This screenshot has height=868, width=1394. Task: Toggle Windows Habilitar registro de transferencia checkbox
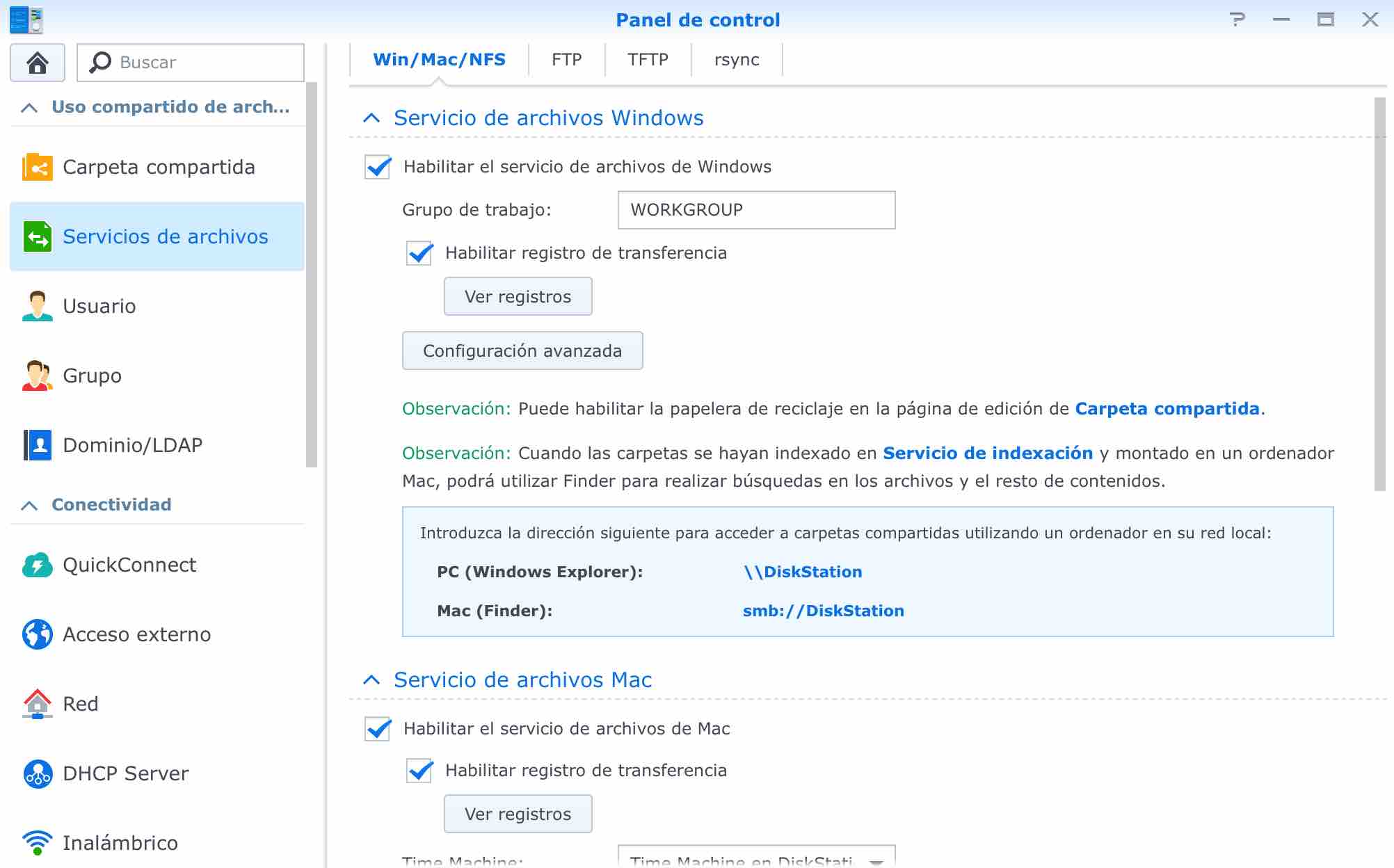(419, 253)
